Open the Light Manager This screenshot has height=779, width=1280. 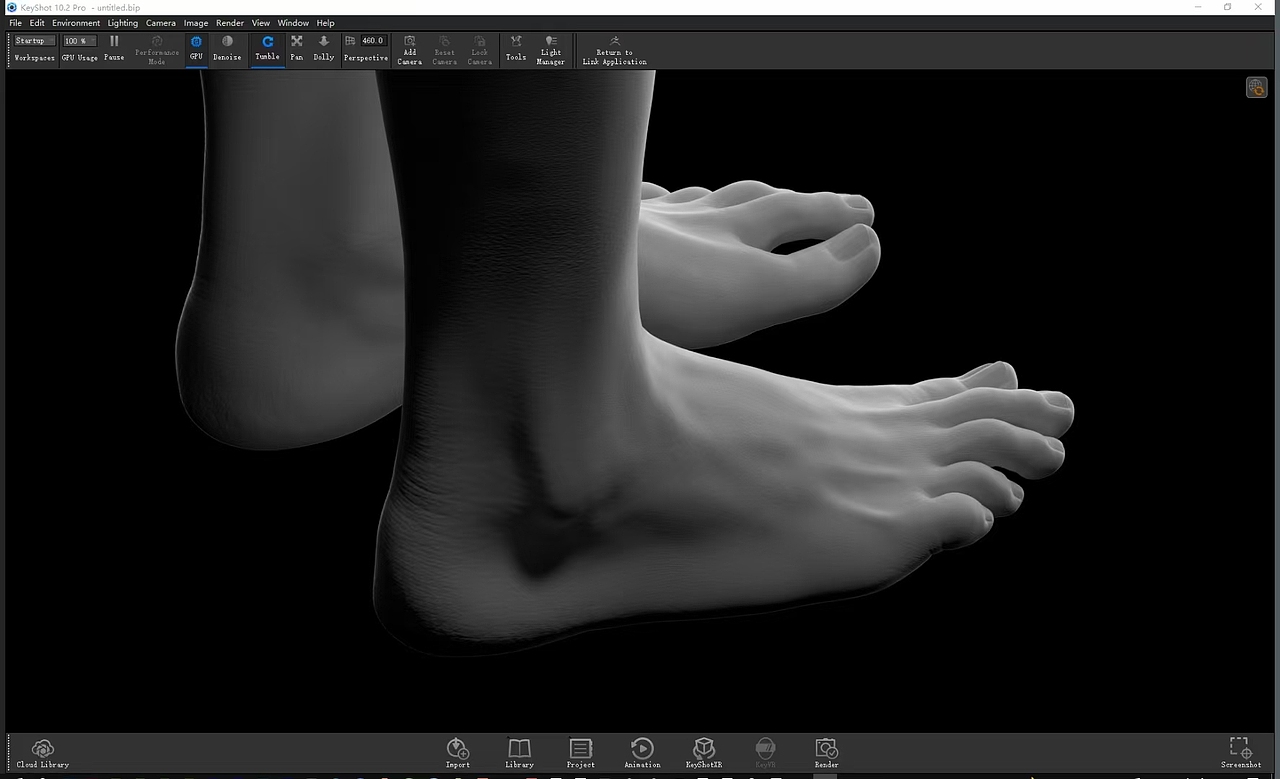click(x=551, y=49)
